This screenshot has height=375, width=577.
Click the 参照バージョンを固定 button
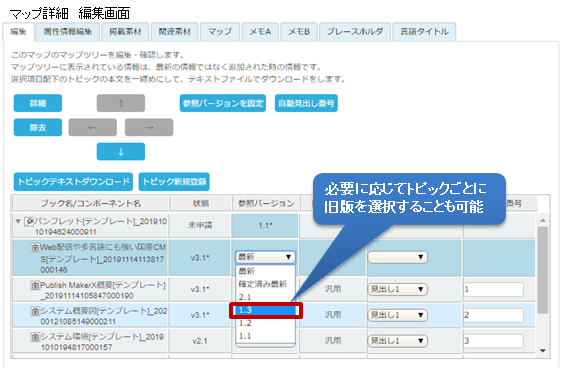[x=223, y=103]
